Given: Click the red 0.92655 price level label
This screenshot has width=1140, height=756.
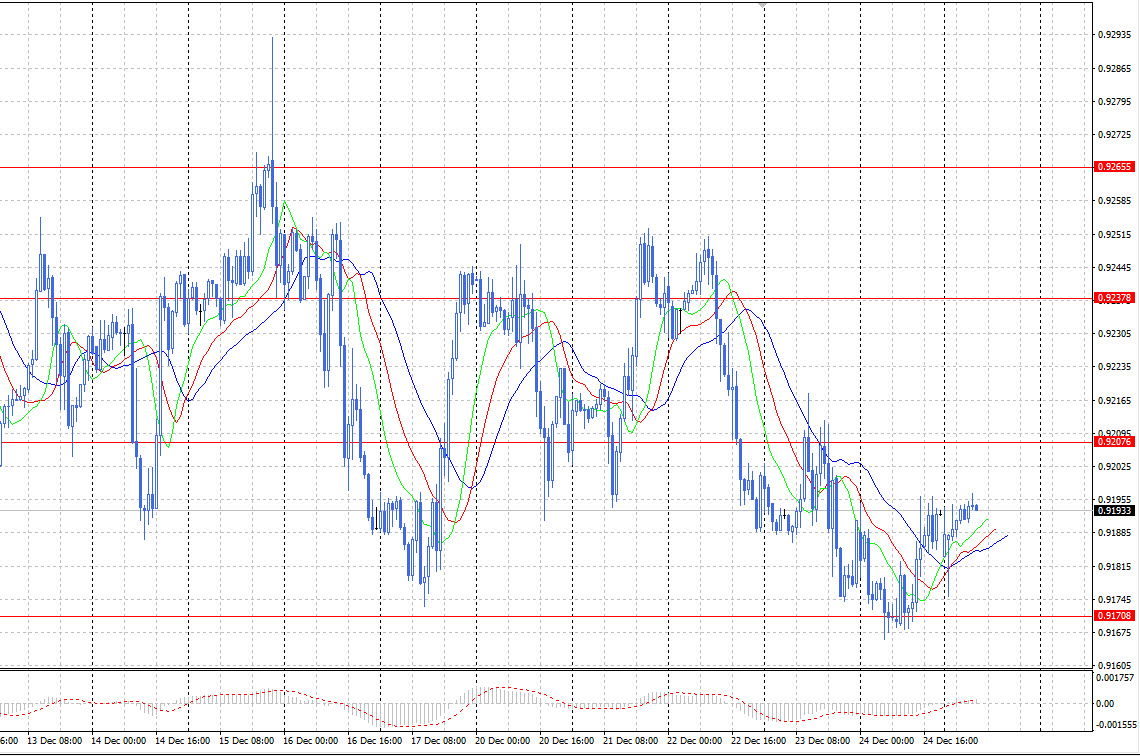Looking at the screenshot, I should point(1114,167).
